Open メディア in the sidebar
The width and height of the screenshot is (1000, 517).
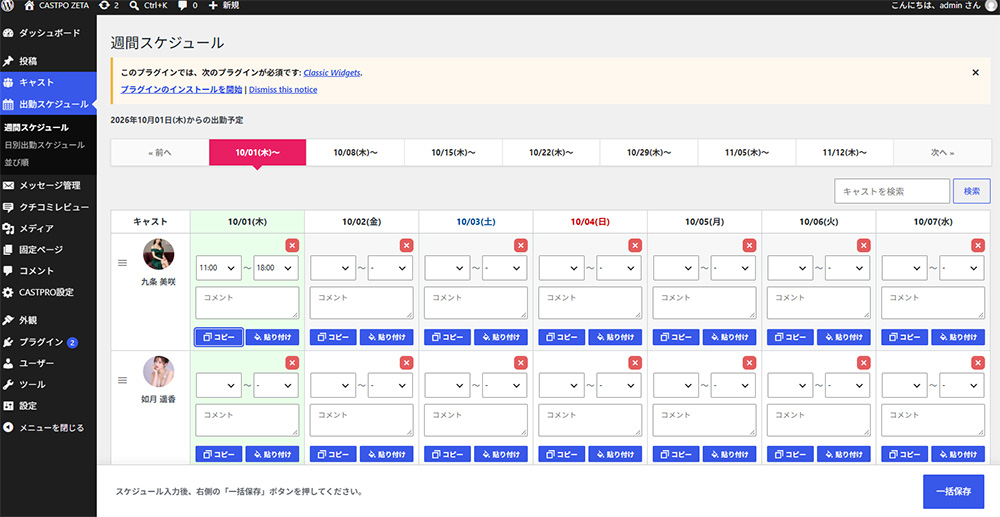pyautogui.click(x=48, y=228)
